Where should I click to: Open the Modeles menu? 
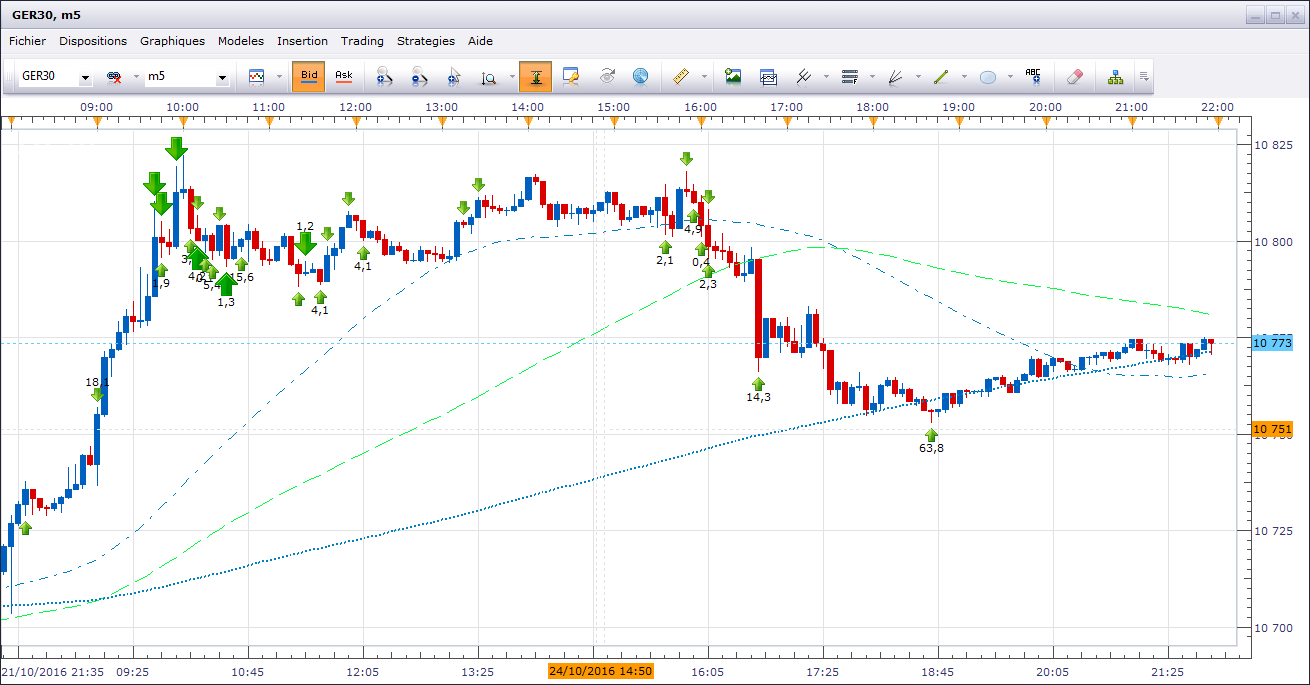pos(241,41)
